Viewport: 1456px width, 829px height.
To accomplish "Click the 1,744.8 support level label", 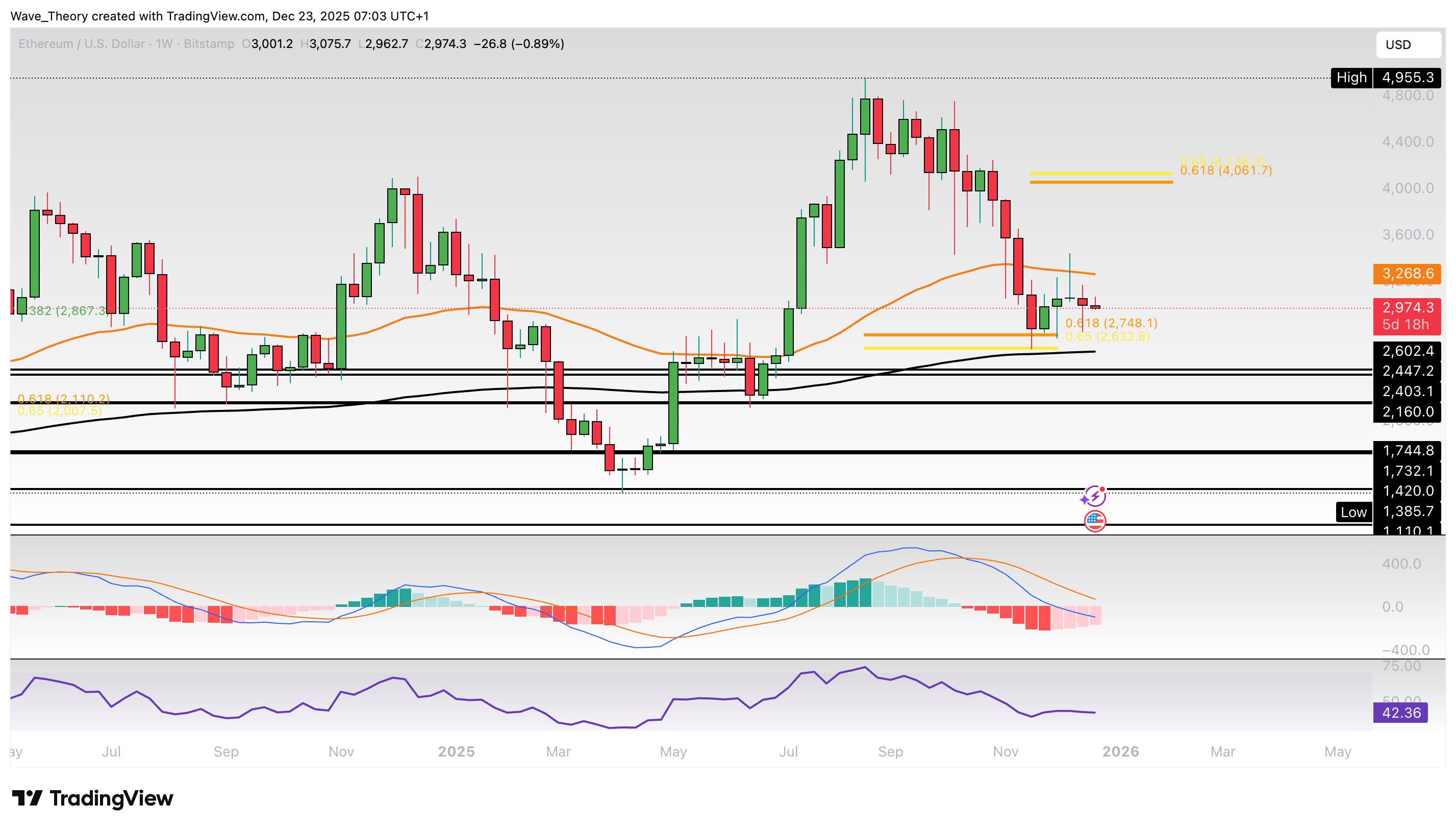I will (1407, 450).
